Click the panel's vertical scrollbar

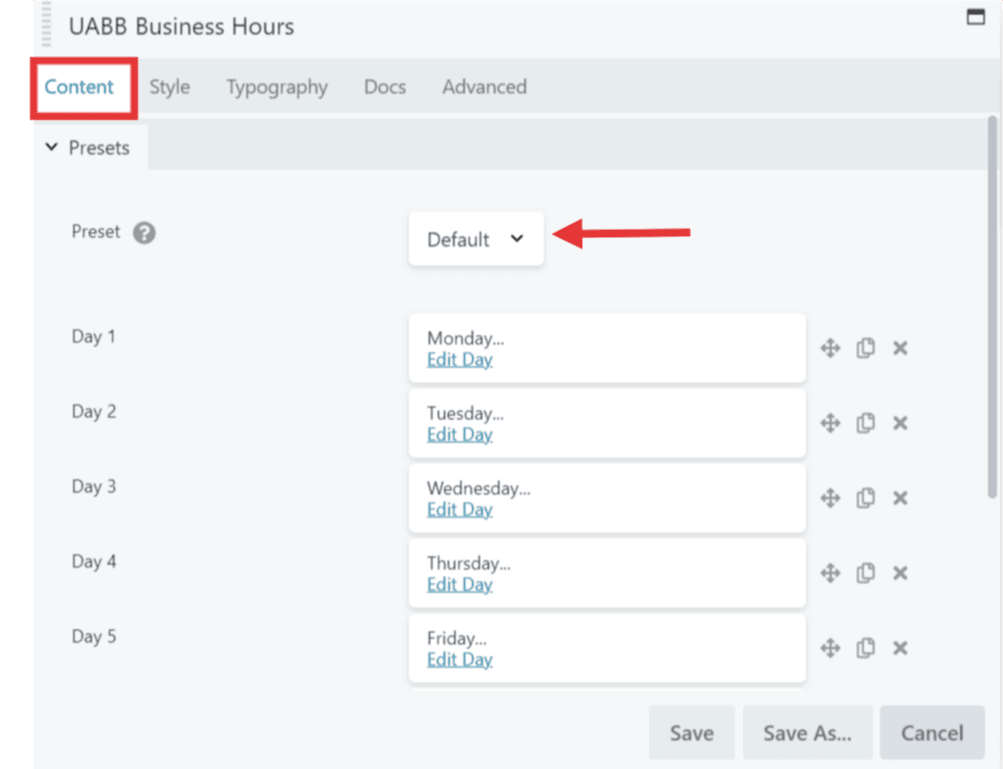coord(991,300)
